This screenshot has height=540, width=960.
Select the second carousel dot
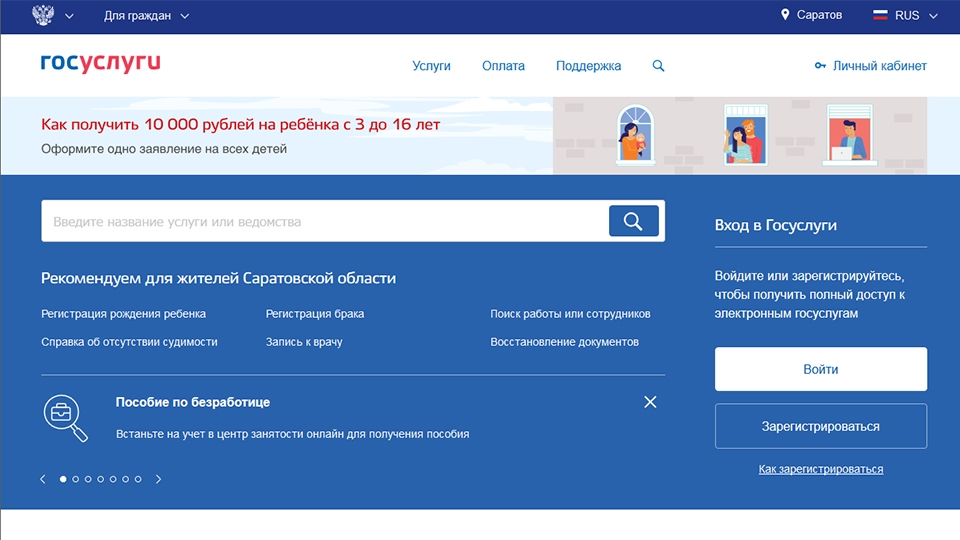(75, 479)
